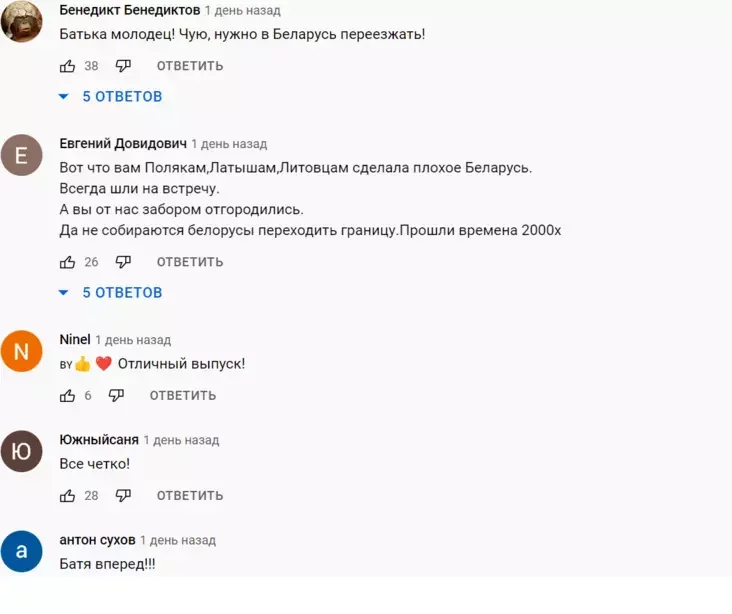Expand 5 replies under Евгений's comment
732x614 pixels.
click(111, 293)
